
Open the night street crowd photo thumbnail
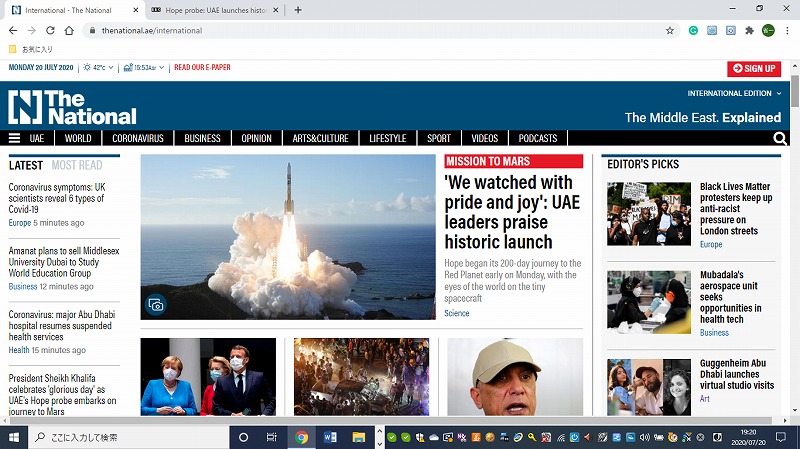pyautogui.click(x=361, y=377)
